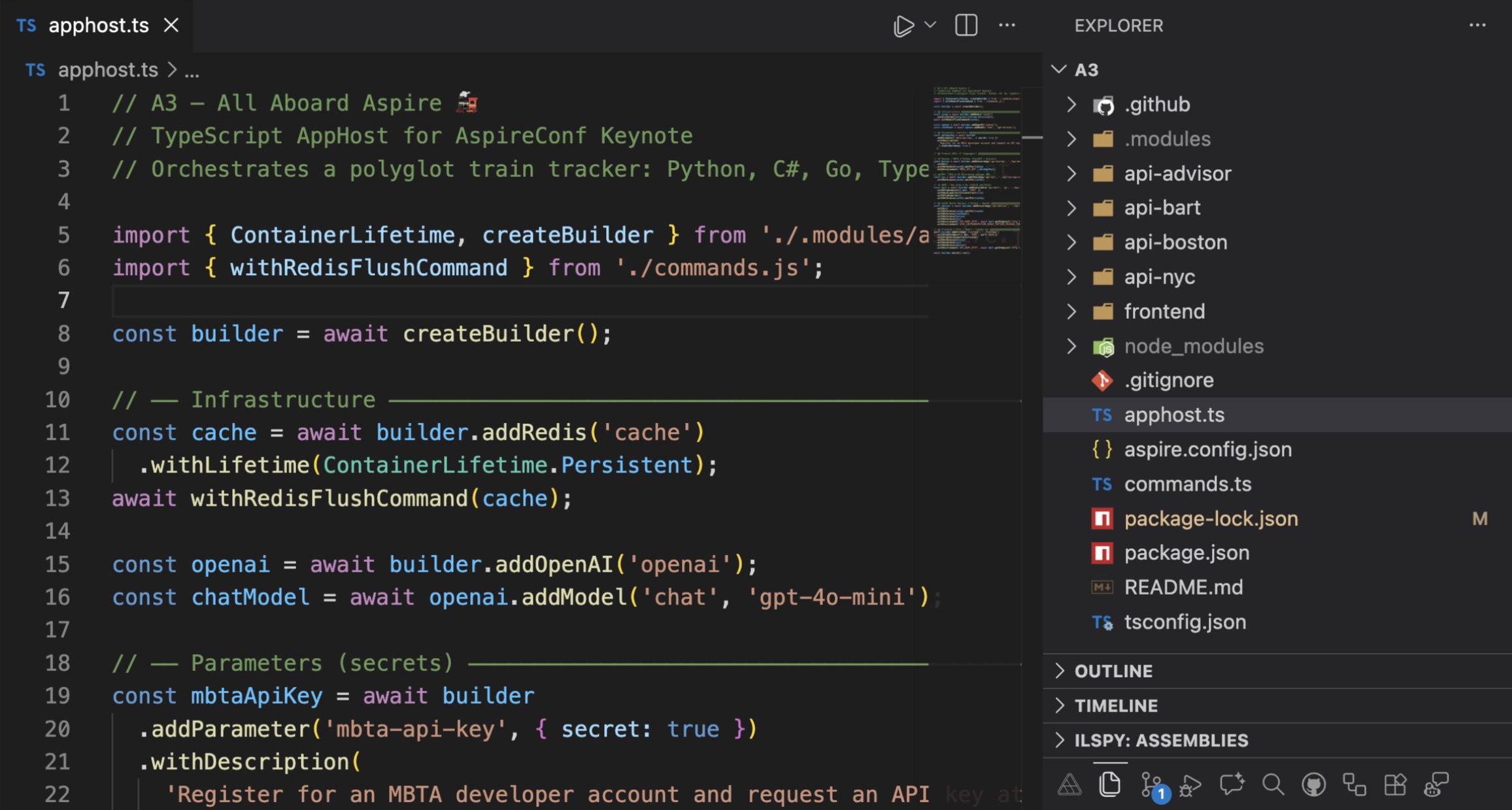Run the apphost.ts file with Run button

coord(903,25)
